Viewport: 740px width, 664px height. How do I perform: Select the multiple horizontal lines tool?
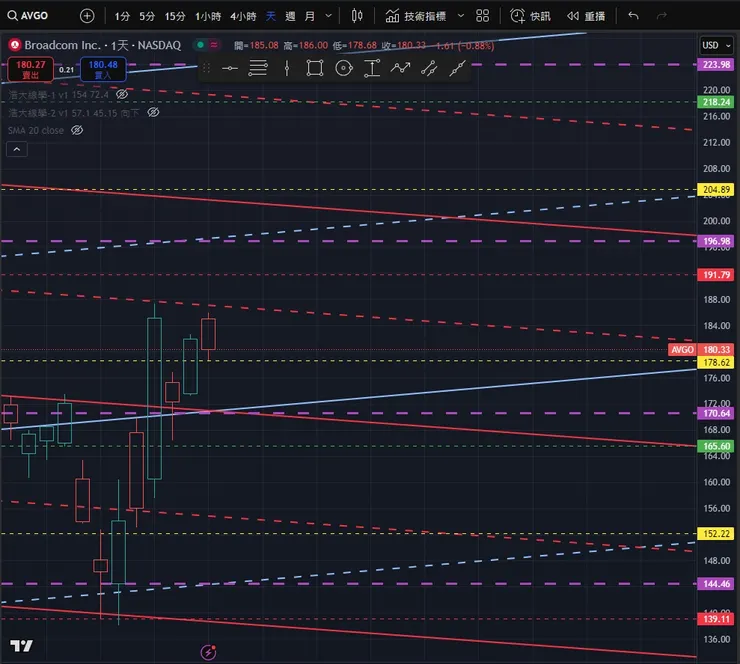pos(258,68)
